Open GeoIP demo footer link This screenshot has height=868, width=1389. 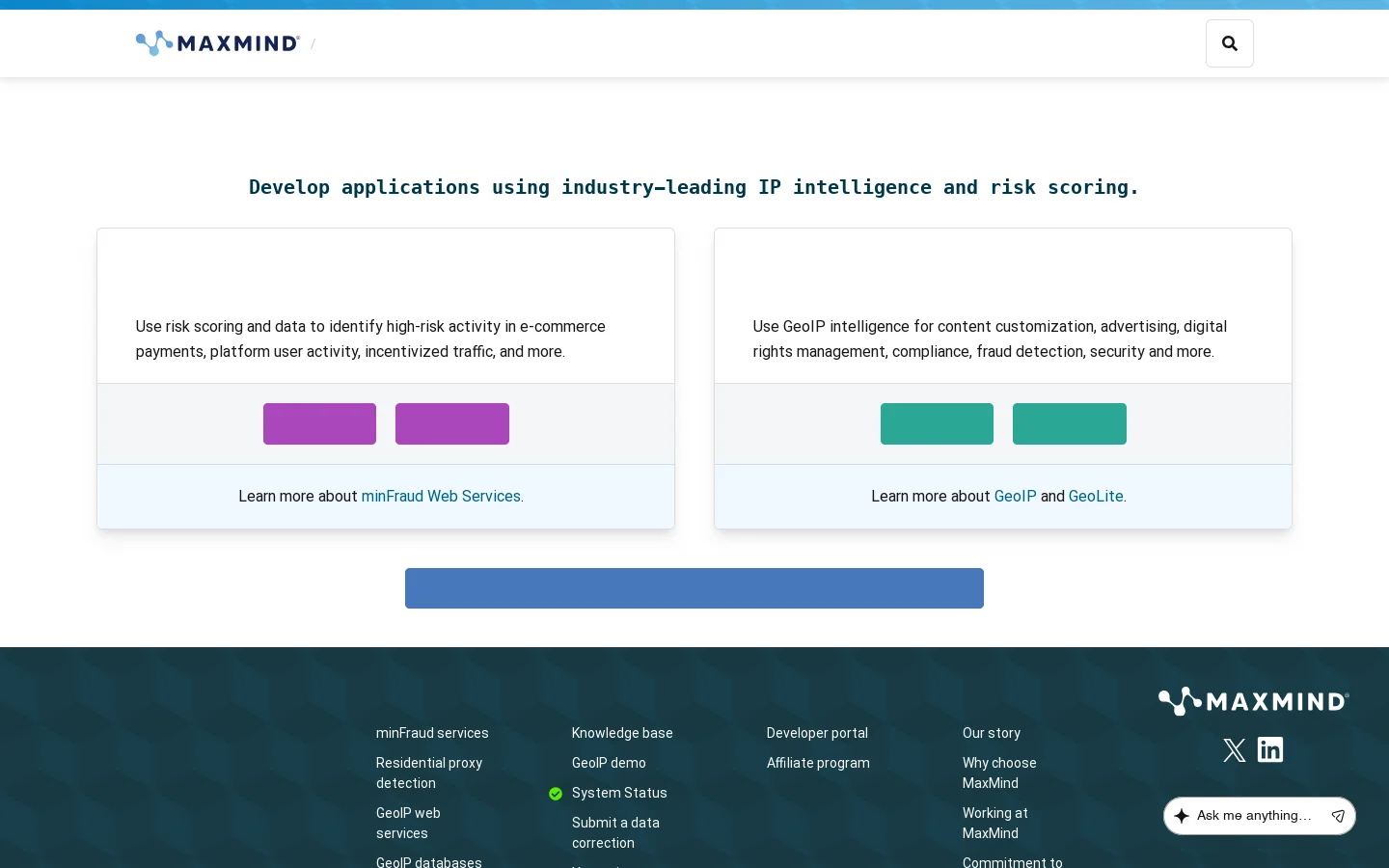click(x=609, y=763)
